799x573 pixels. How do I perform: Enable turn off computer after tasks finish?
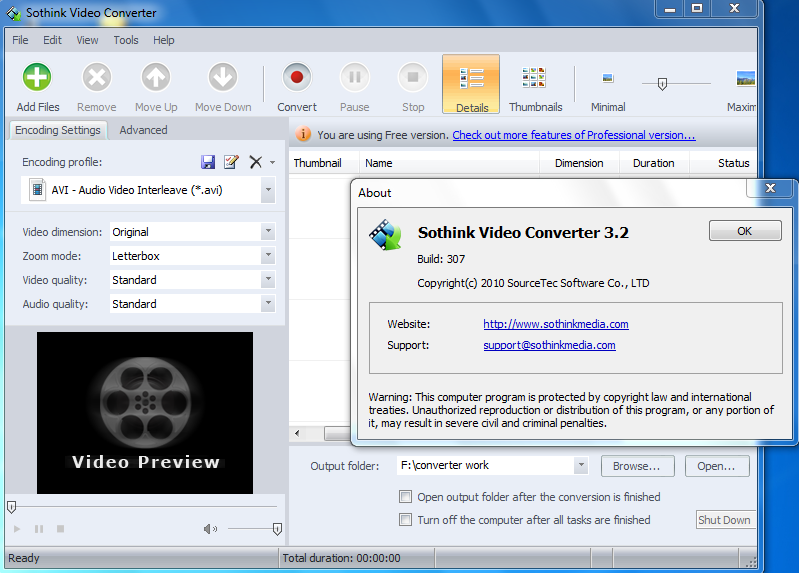(406, 519)
